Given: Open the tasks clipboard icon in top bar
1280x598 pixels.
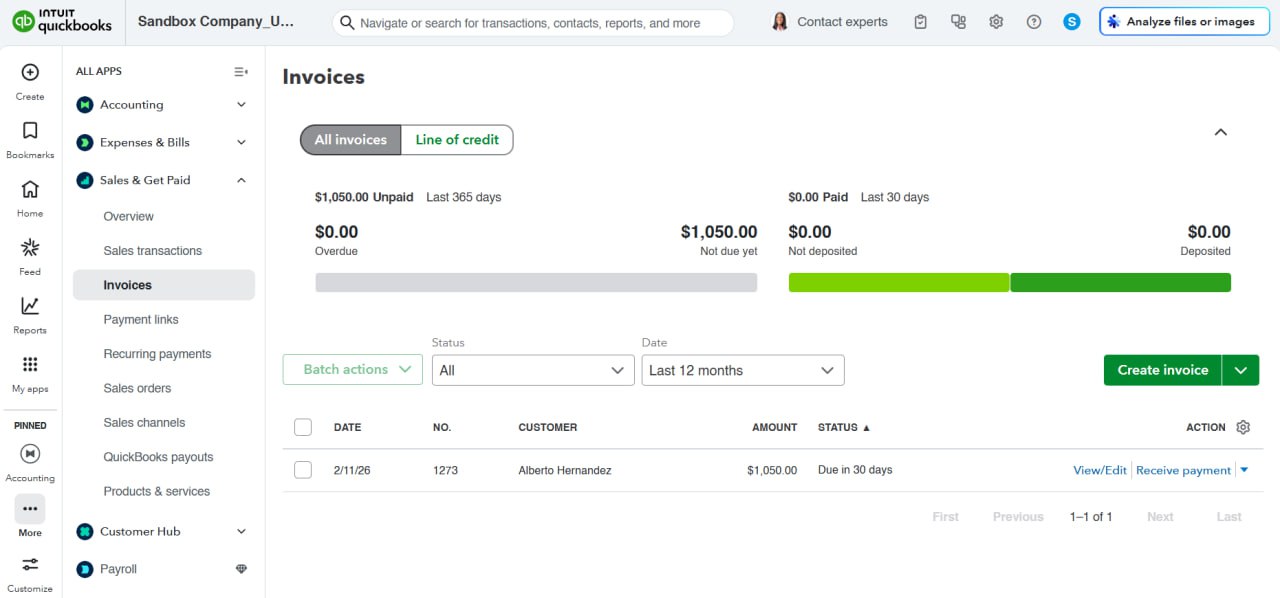Looking at the screenshot, I should pyautogui.click(x=920, y=21).
